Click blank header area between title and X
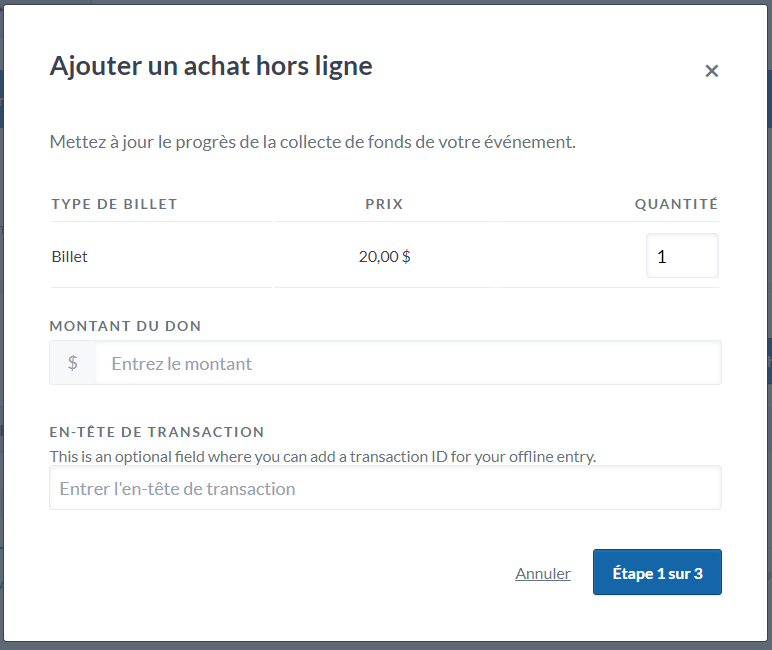This screenshot has width=772, height=650. point(540,68)
